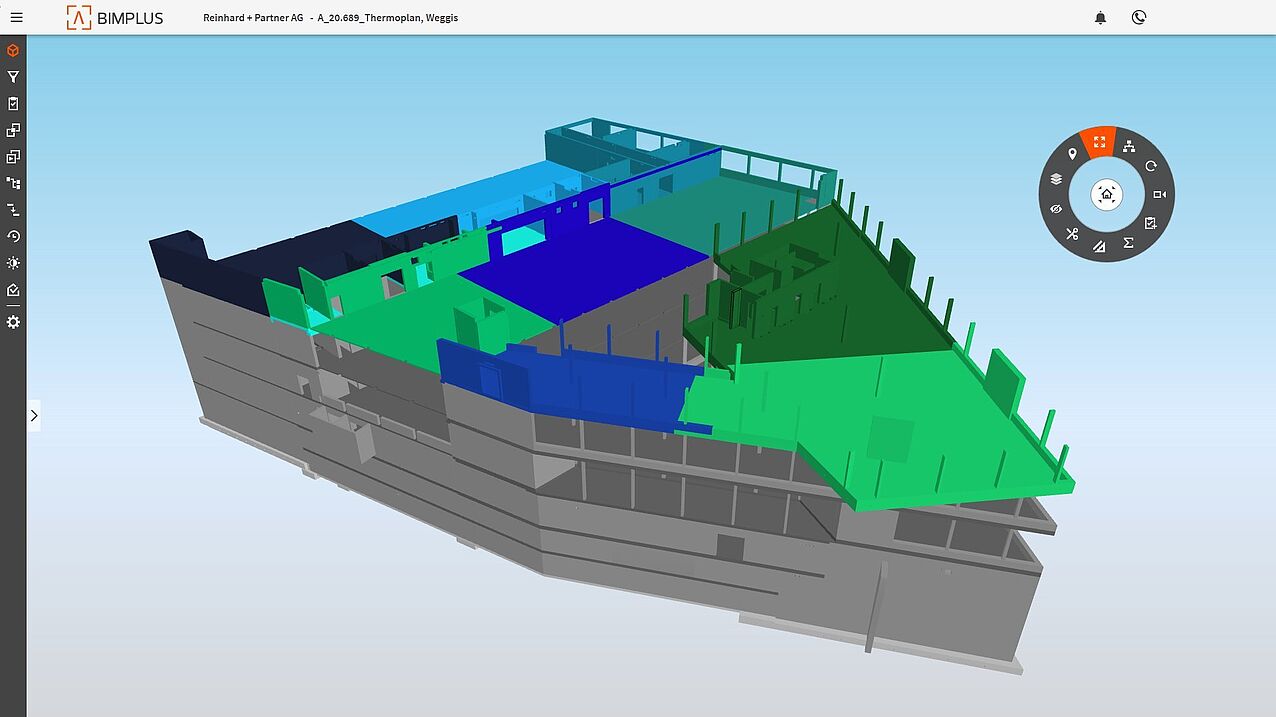This screenshot has width=1276, height=717.
Task: Click the measure triangle in radial menu
Action: [1099, 247]
